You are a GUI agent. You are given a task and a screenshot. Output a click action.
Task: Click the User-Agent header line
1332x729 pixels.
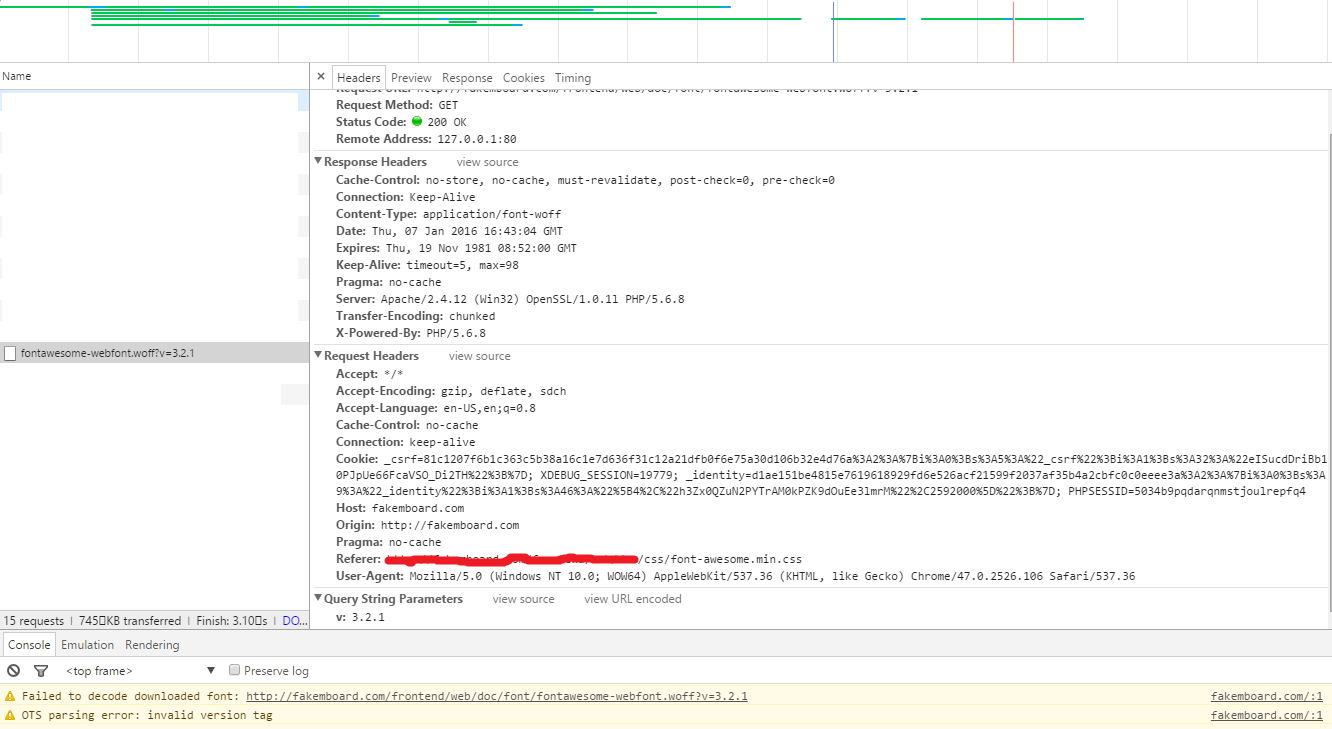click(x=736, y=576)
